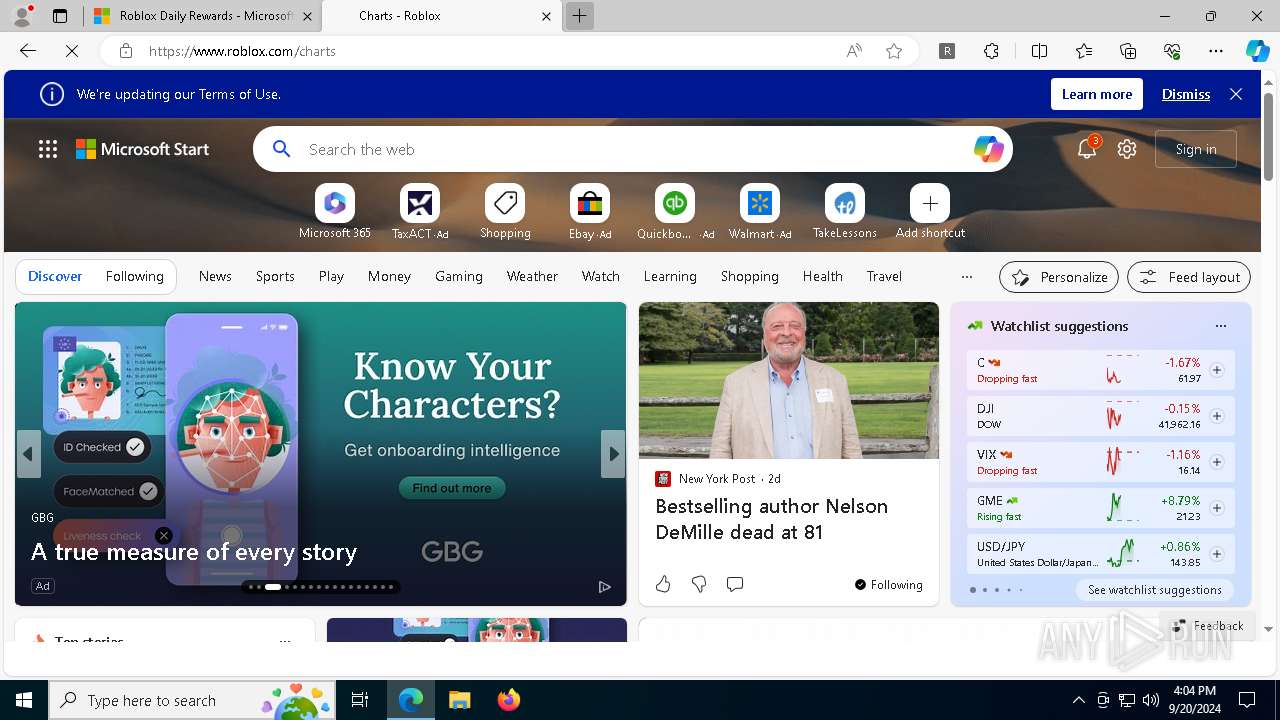Open Task View on taskbar

360,700
